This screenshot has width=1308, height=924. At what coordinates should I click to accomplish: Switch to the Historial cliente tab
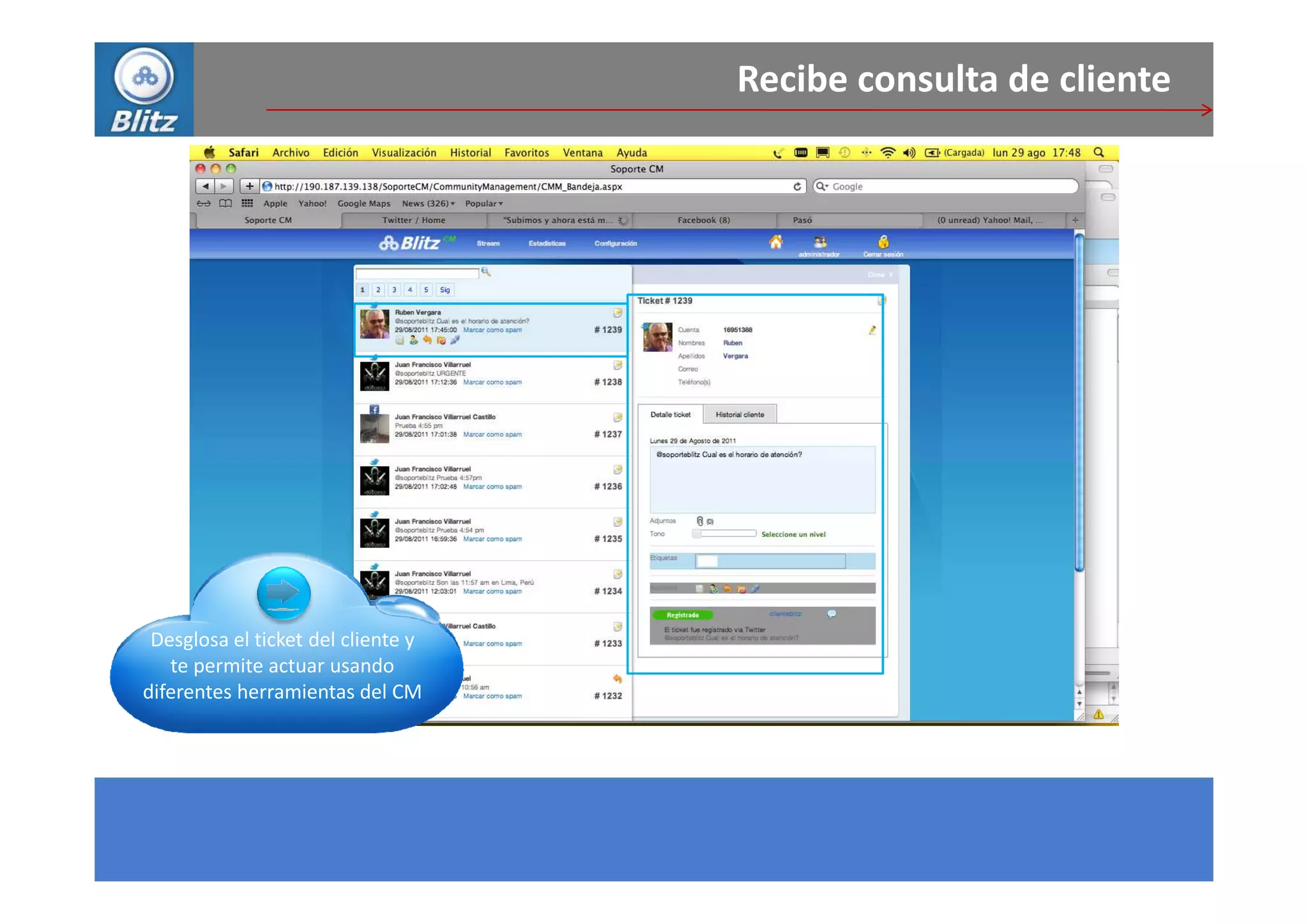tap(740, 414)
